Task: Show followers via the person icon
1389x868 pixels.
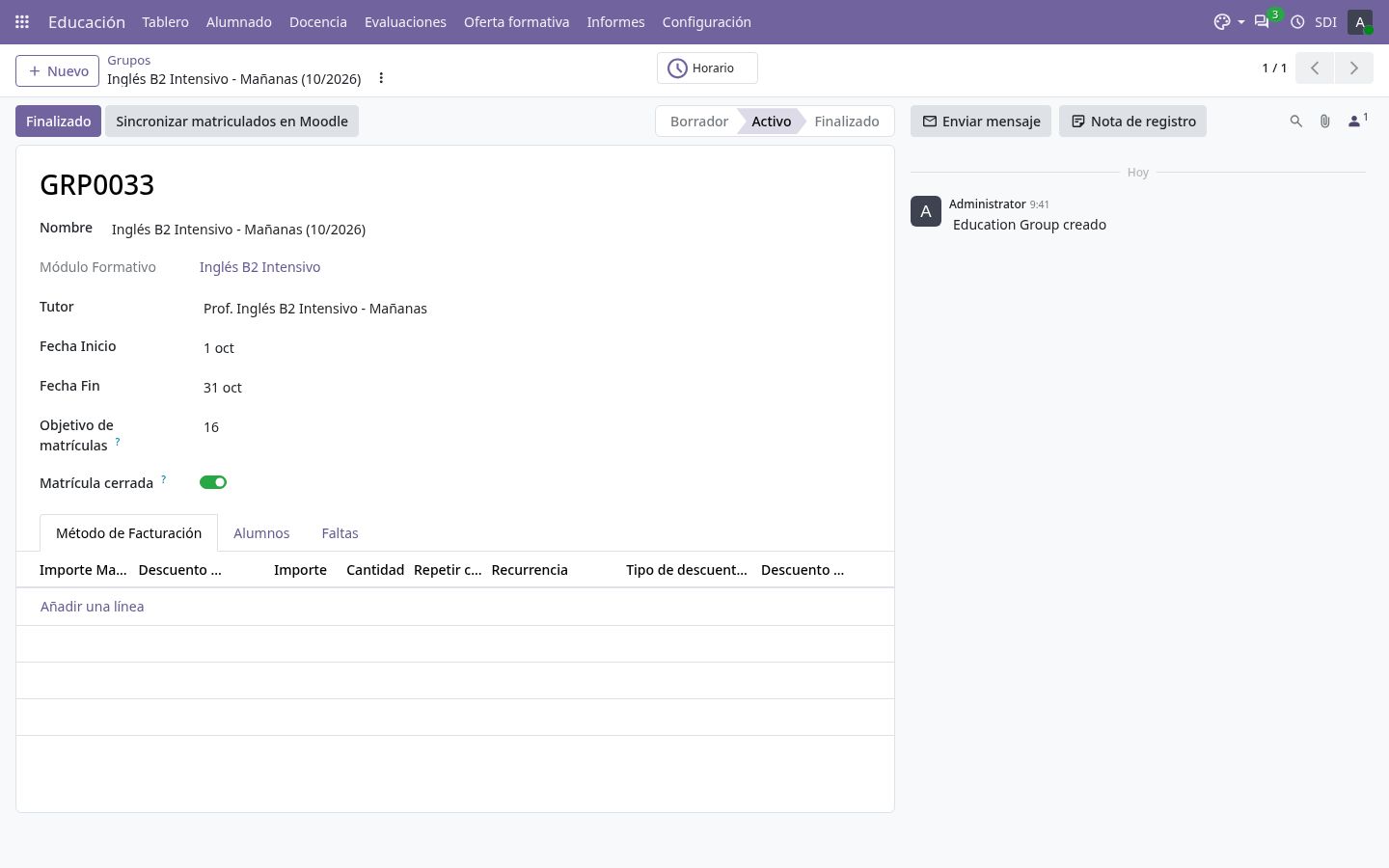Action: point(1357,121)
